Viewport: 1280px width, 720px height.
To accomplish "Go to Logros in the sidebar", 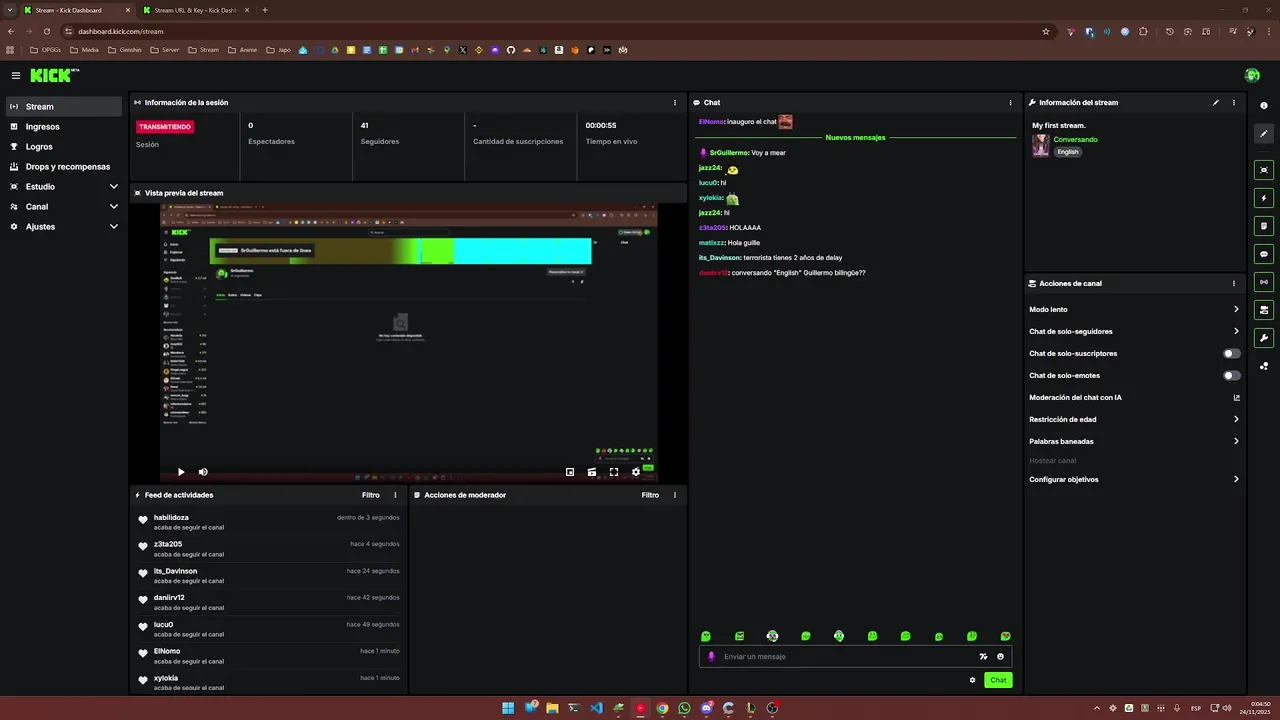I will tap(64, 147).
